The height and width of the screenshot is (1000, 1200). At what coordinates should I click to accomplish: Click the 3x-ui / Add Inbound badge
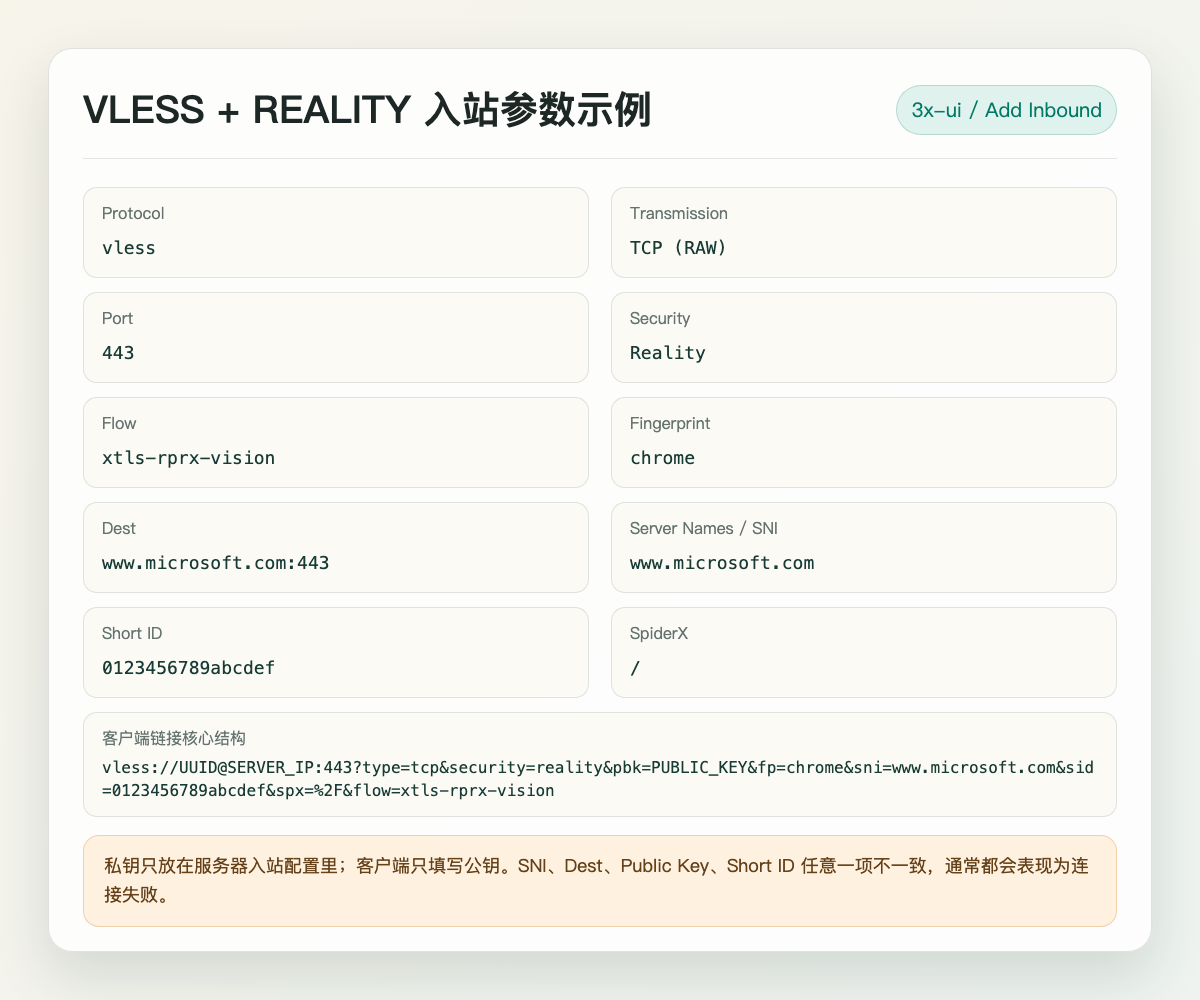[1006, 110]
